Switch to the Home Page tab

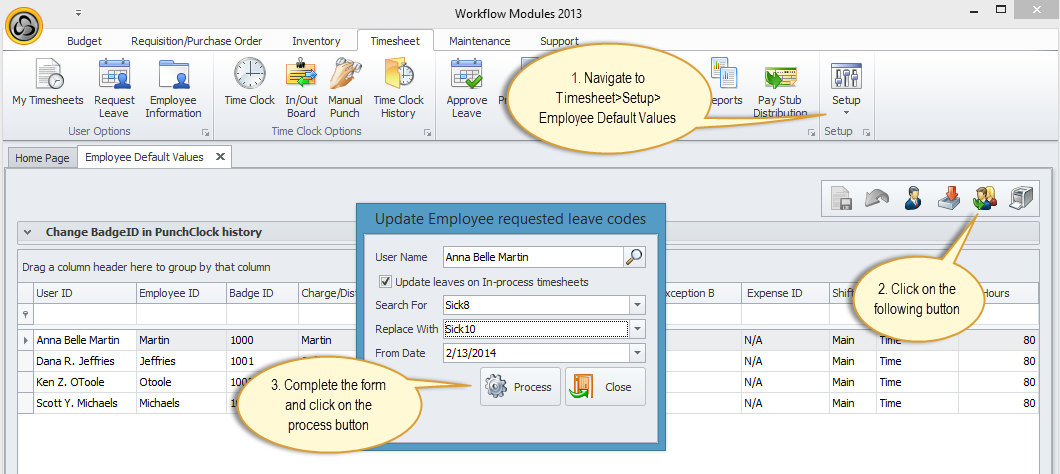(x=42, y=158)
